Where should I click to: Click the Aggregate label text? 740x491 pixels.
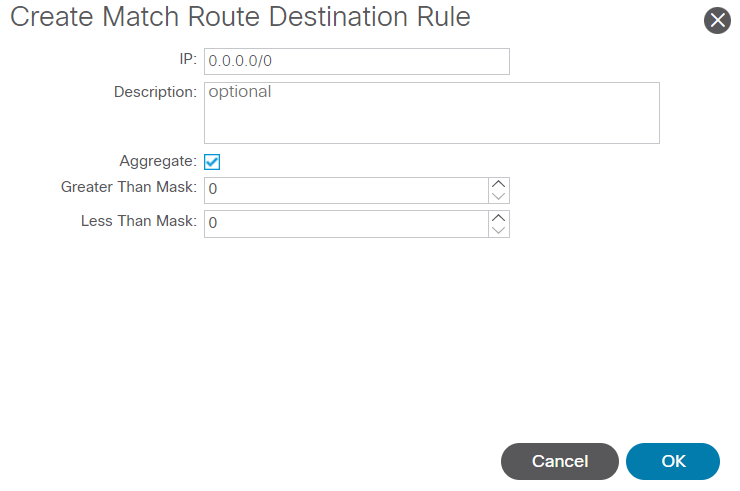pyautogui.click(x=158, y=161)
